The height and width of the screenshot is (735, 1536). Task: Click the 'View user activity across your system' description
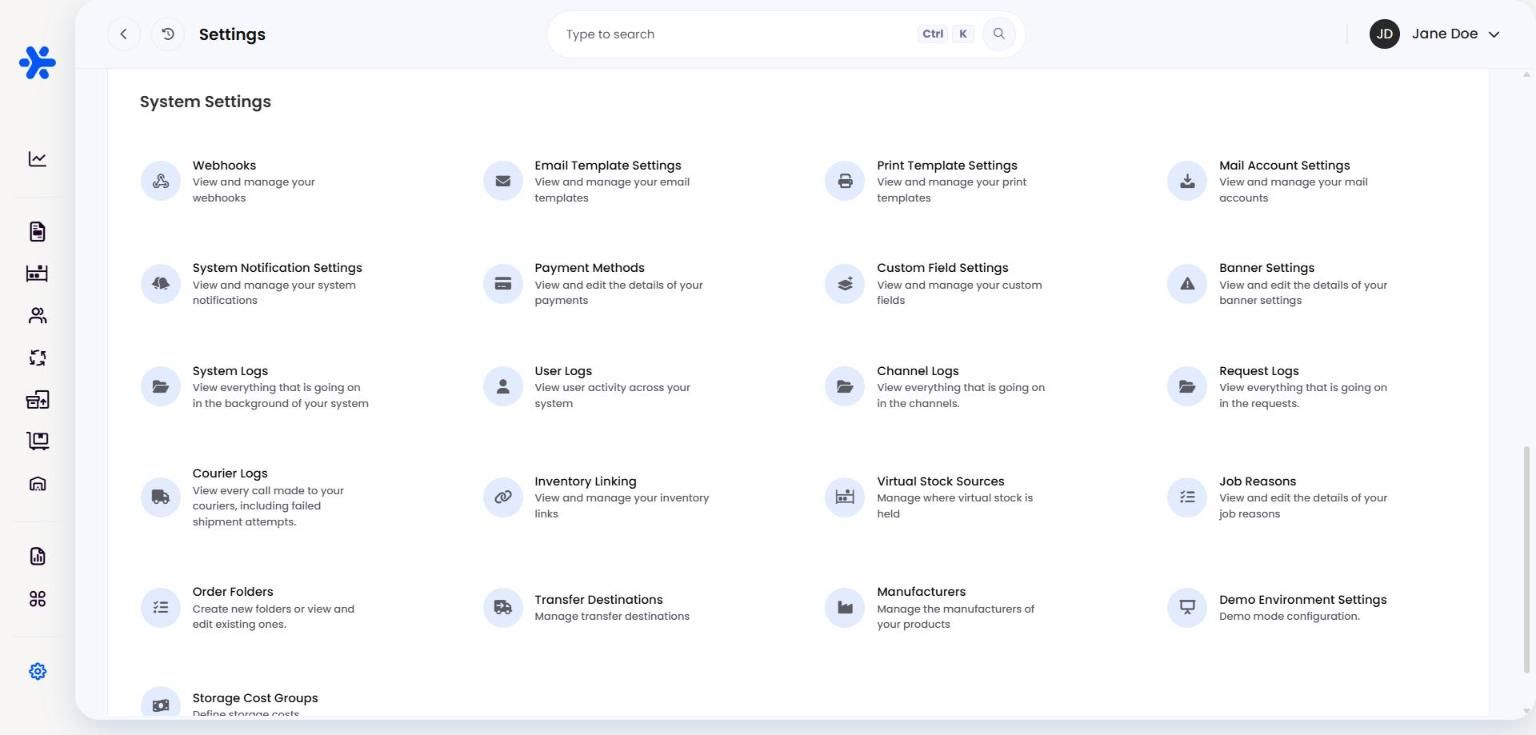[x=612, y=395]
